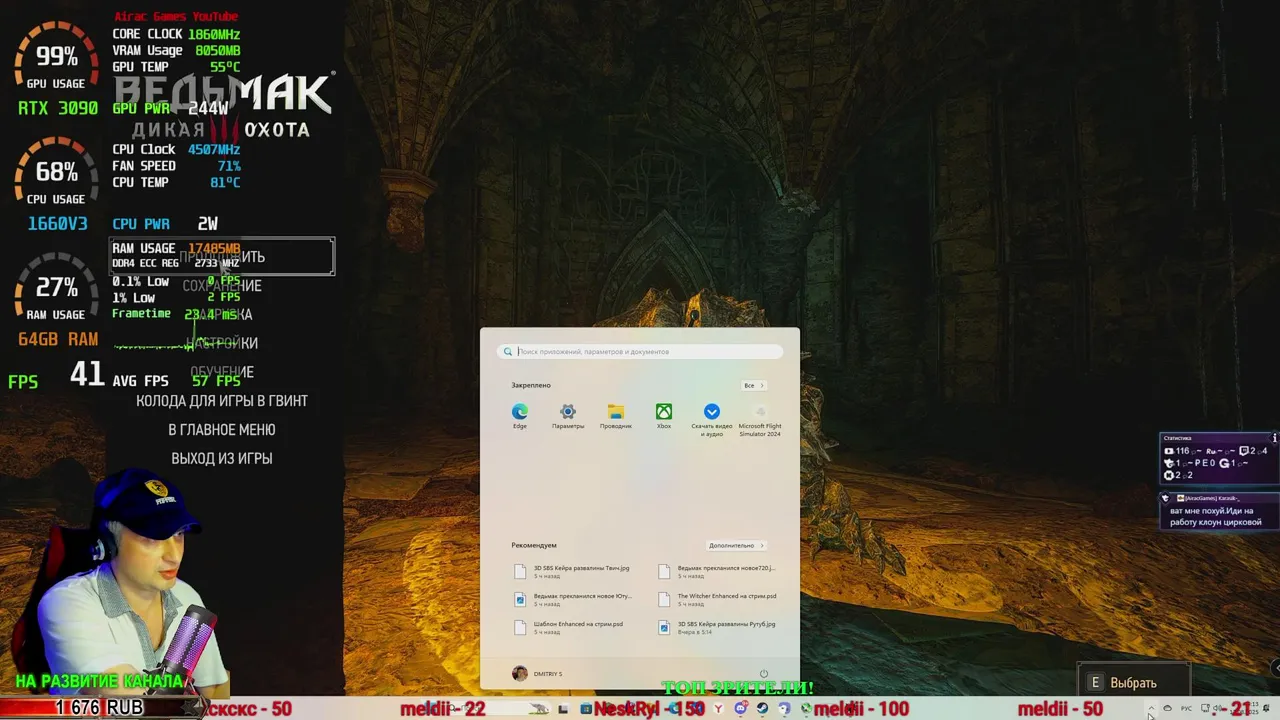Open Edge from pinned apps
Screen dimensions: 1280x720
coord(520,416)
